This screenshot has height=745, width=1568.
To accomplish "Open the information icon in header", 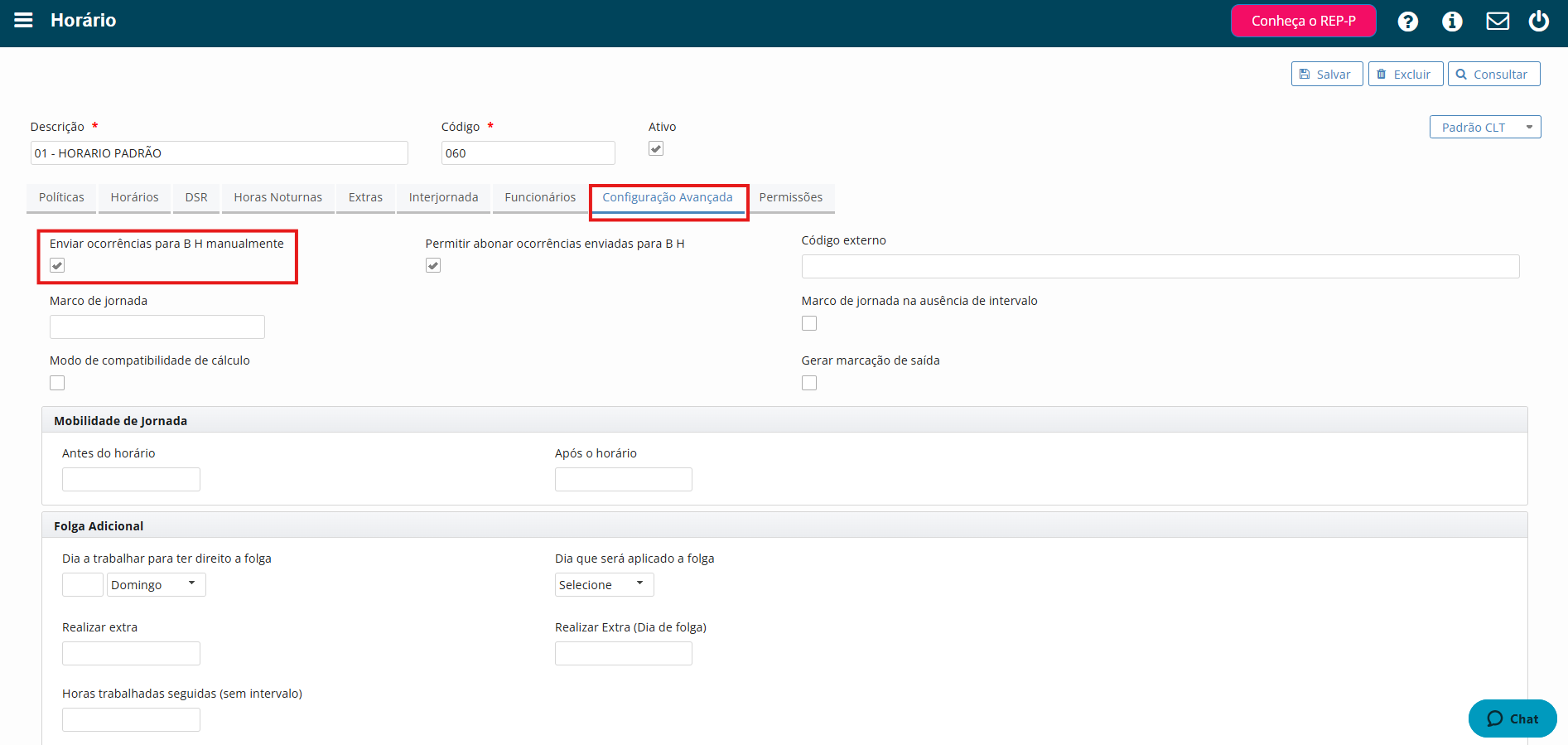I will click(1452, 22).
